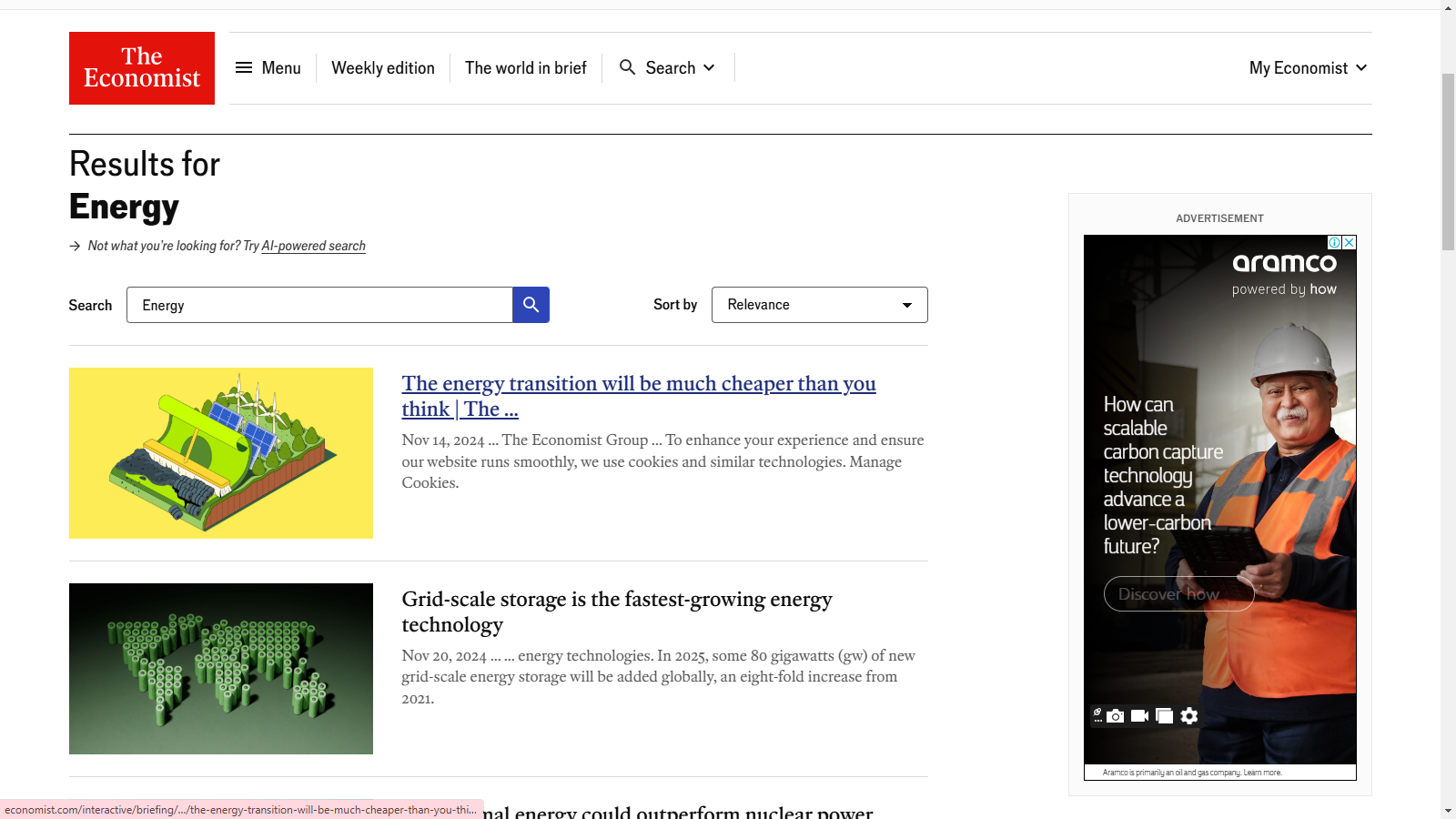Expand the My Economist menu
Screen dimensions: 1456x819
pos(1308,68)
